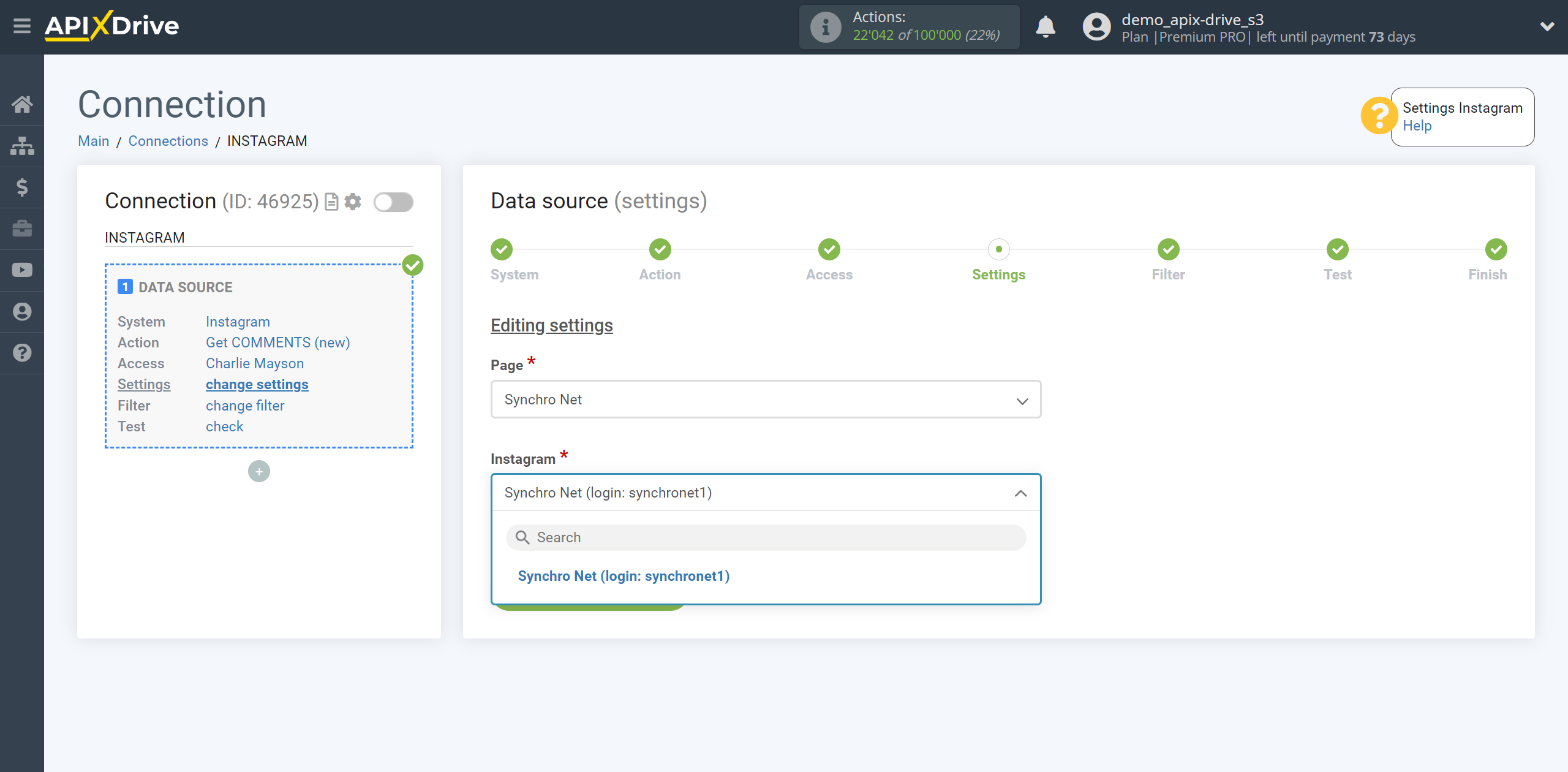Screen dimensions: 1568x772
Task: Click the dropdown Search field
Action: pyautogui.click(x=766, y=537)
